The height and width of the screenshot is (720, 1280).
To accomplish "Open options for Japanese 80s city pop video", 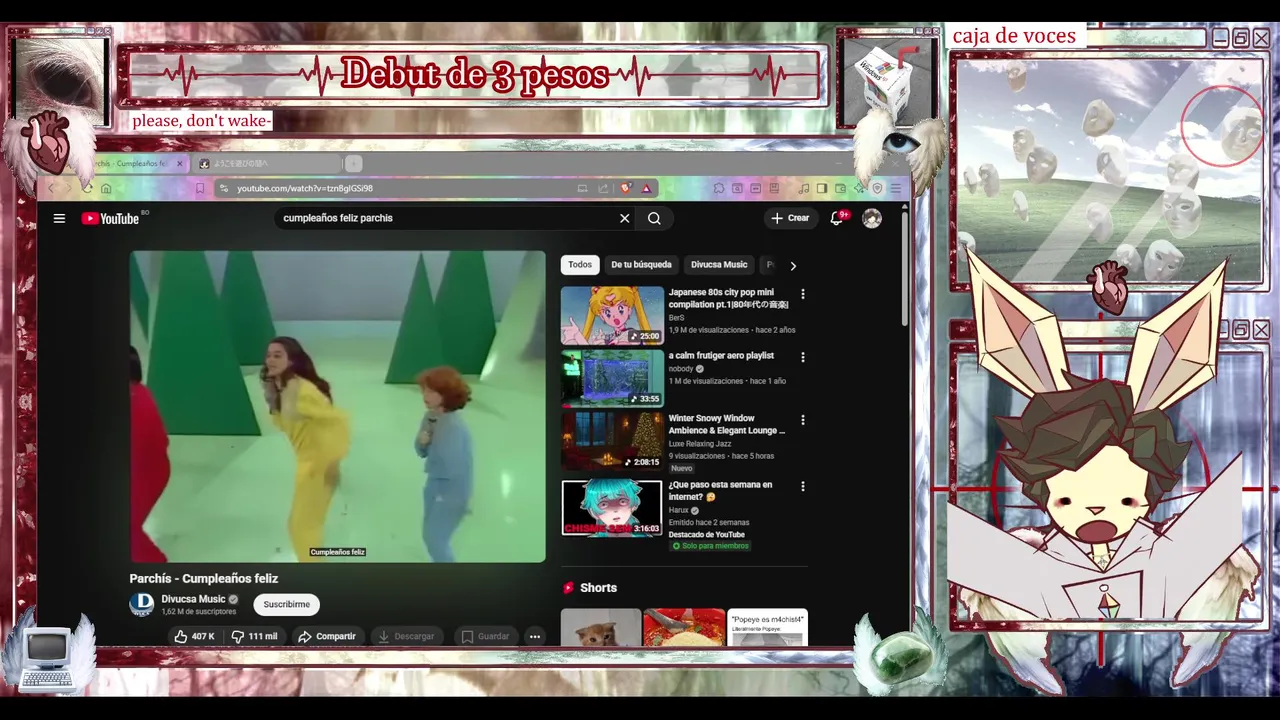I will click(802, 294).
